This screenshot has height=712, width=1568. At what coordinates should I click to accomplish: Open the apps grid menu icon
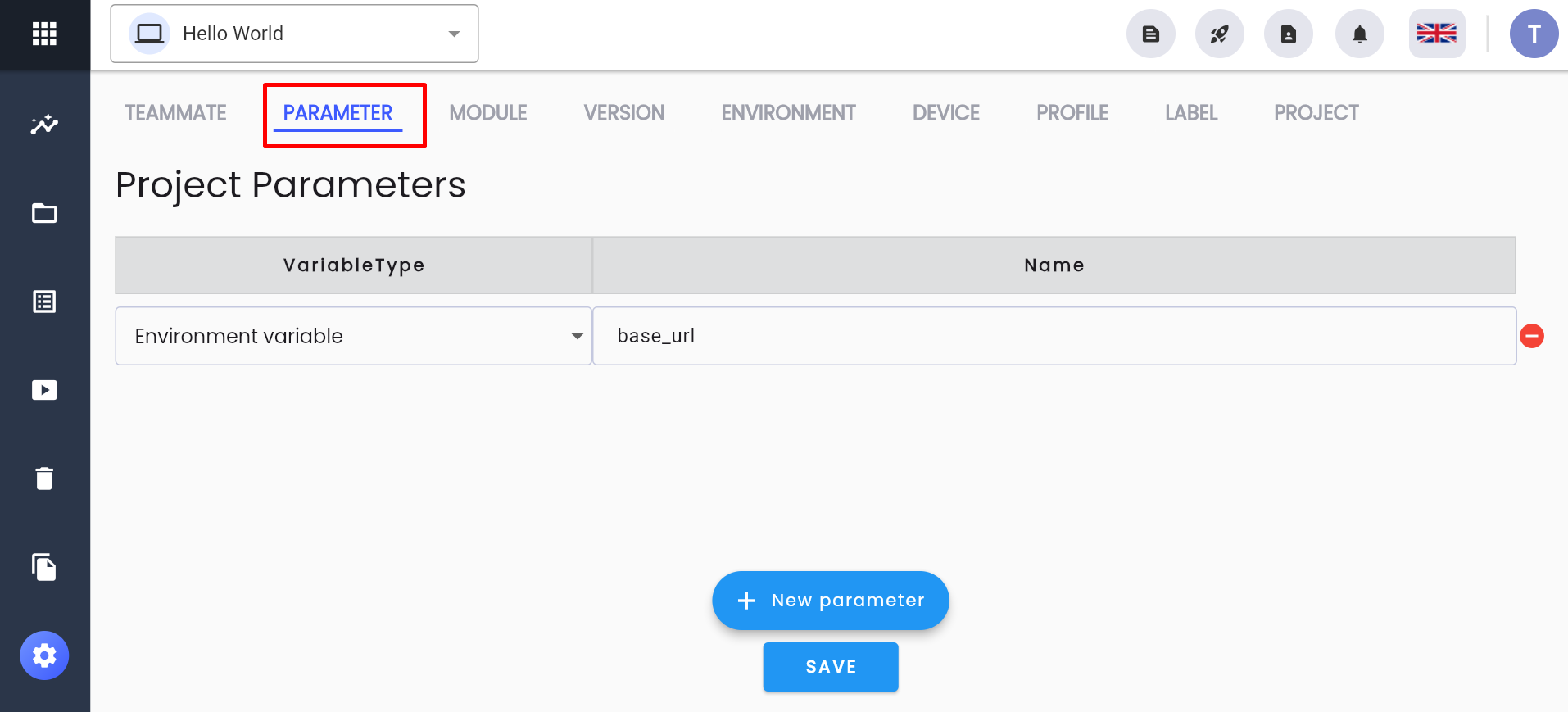coord(44,34)
